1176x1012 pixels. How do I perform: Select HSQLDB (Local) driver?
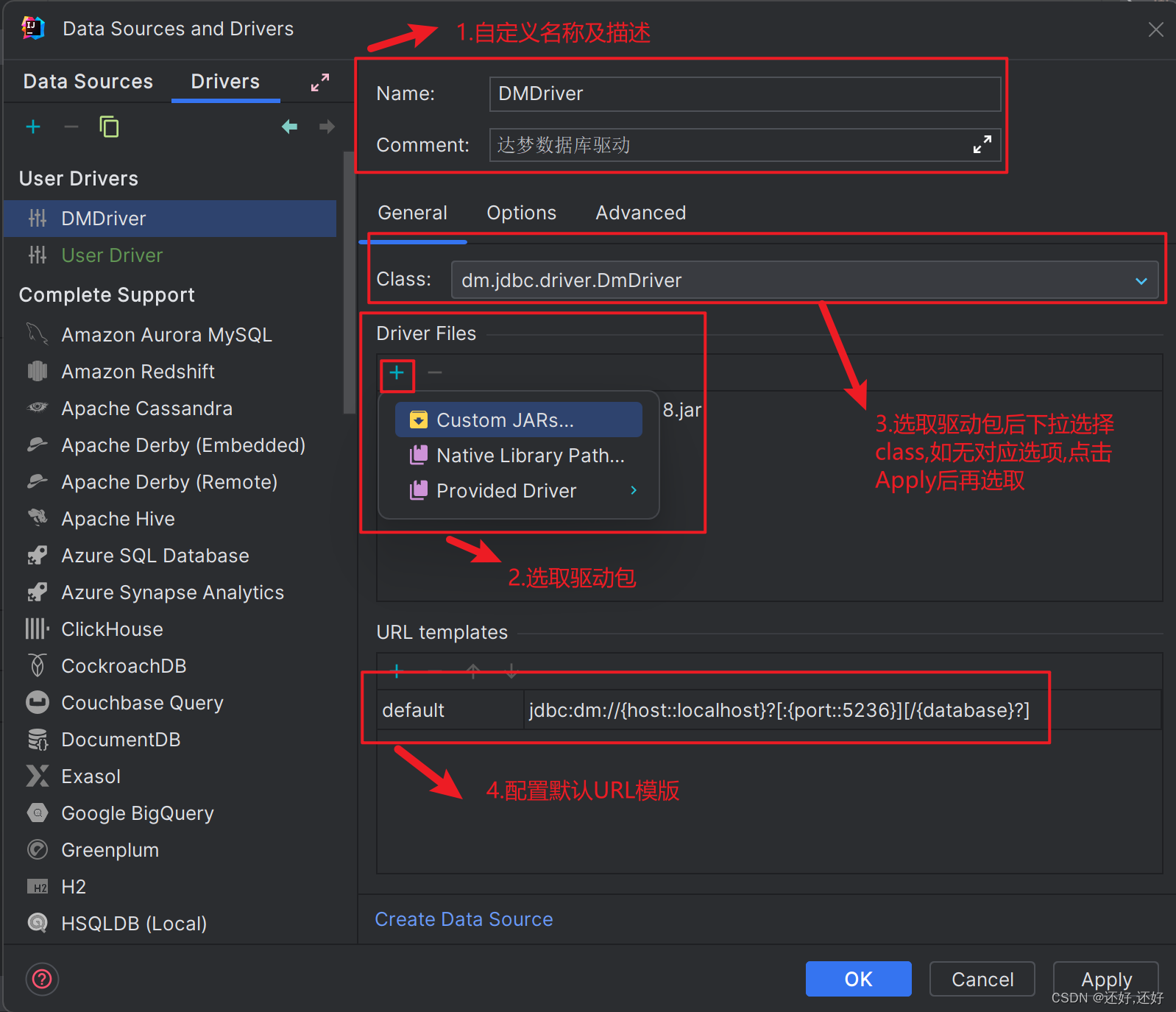coord(171,924)
